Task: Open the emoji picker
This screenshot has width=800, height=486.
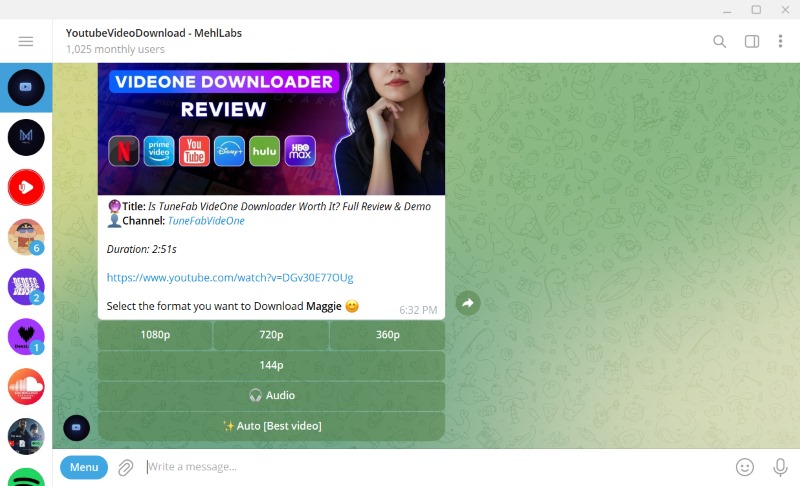Action: pyautogui.click(x=744, y=467)
